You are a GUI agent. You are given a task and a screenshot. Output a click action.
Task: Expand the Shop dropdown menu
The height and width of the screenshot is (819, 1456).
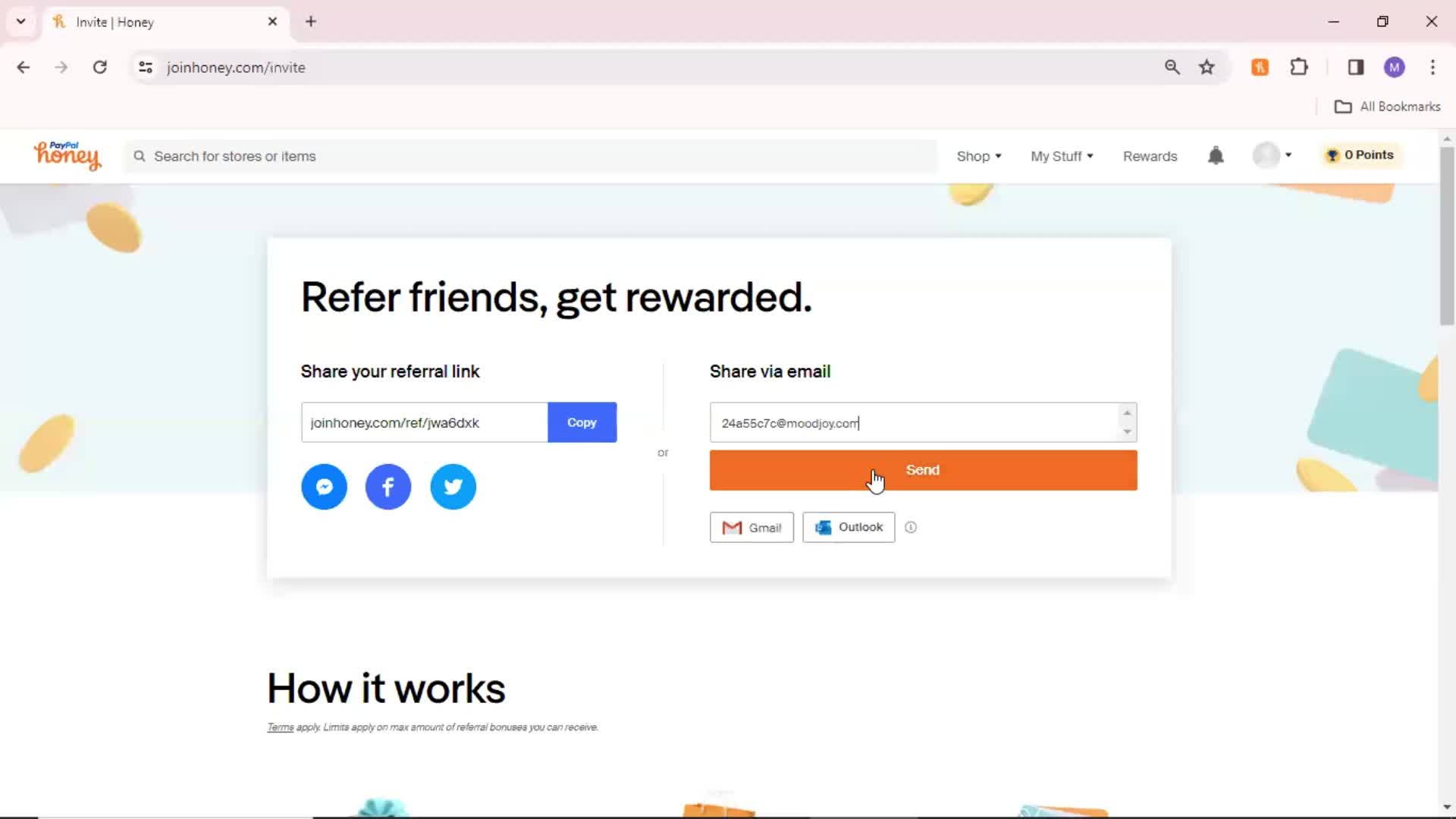[977, 156]
